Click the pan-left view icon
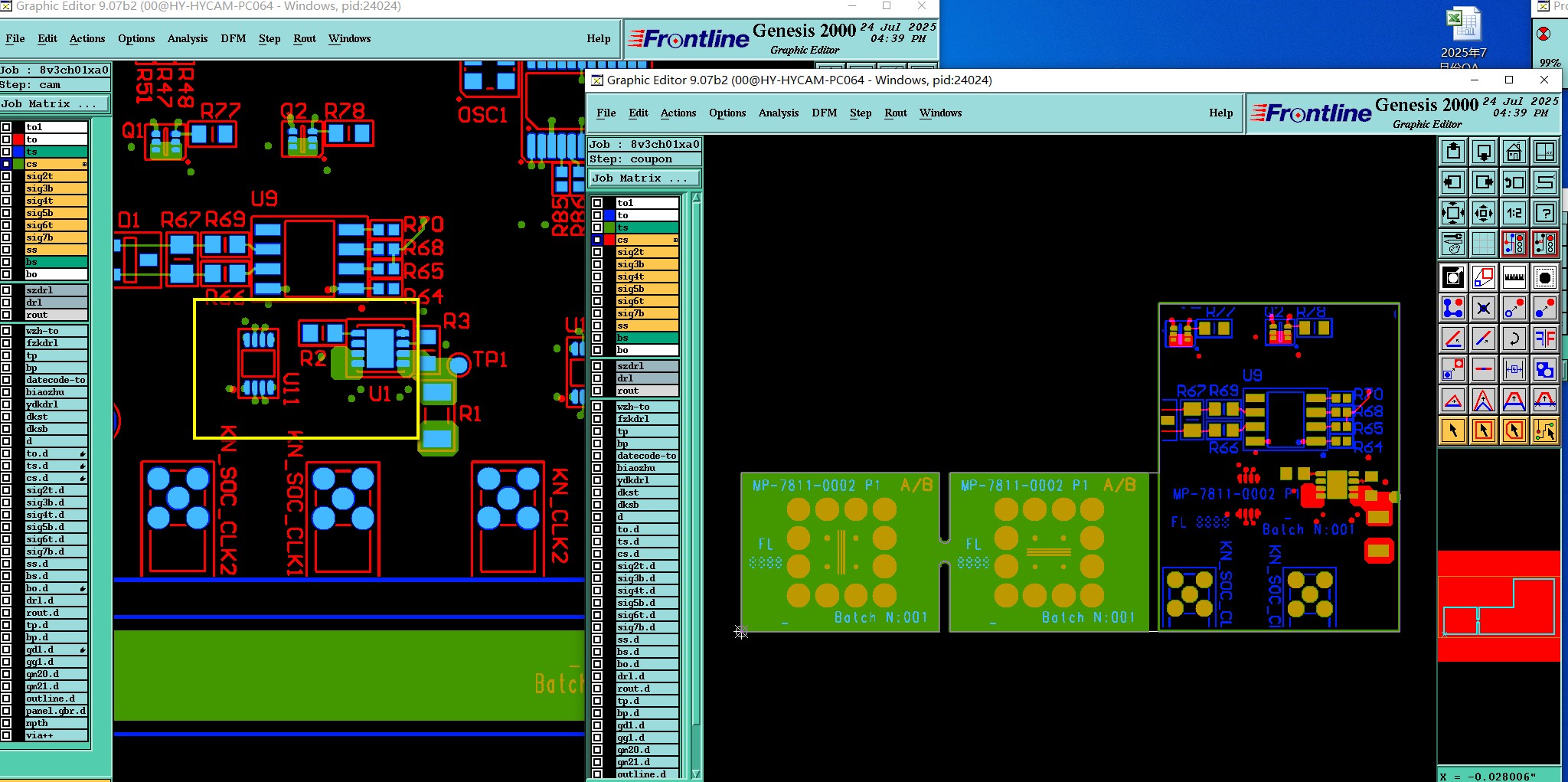 point(1452,182)
